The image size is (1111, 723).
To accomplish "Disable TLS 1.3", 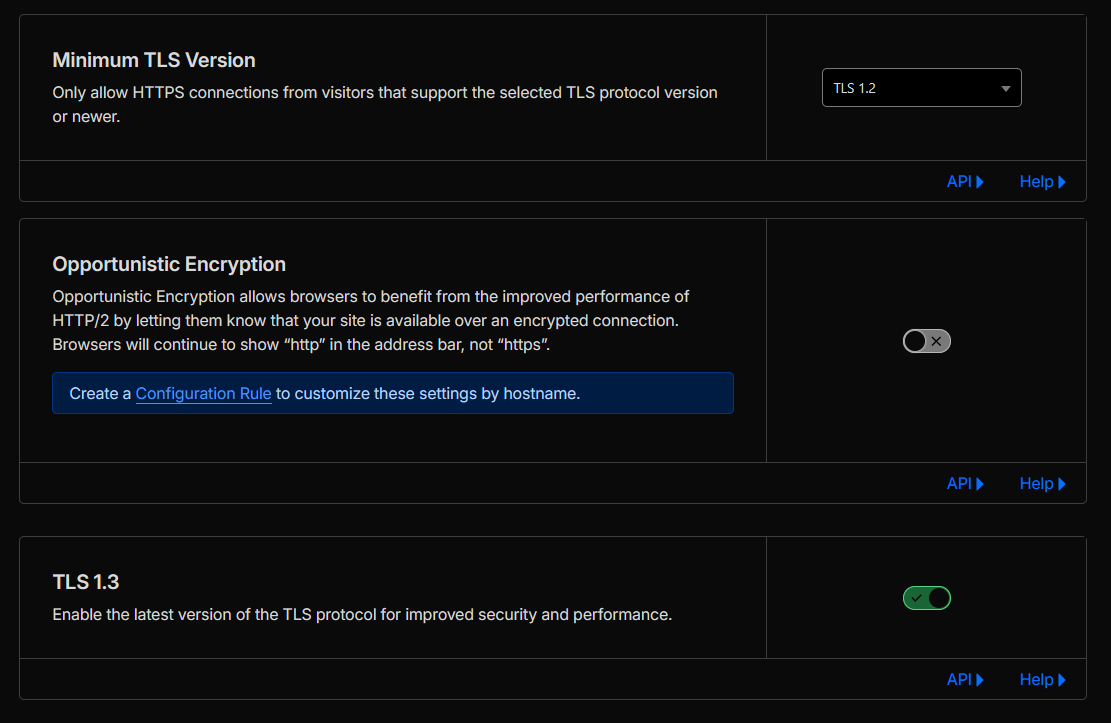I will pos(927,597).
